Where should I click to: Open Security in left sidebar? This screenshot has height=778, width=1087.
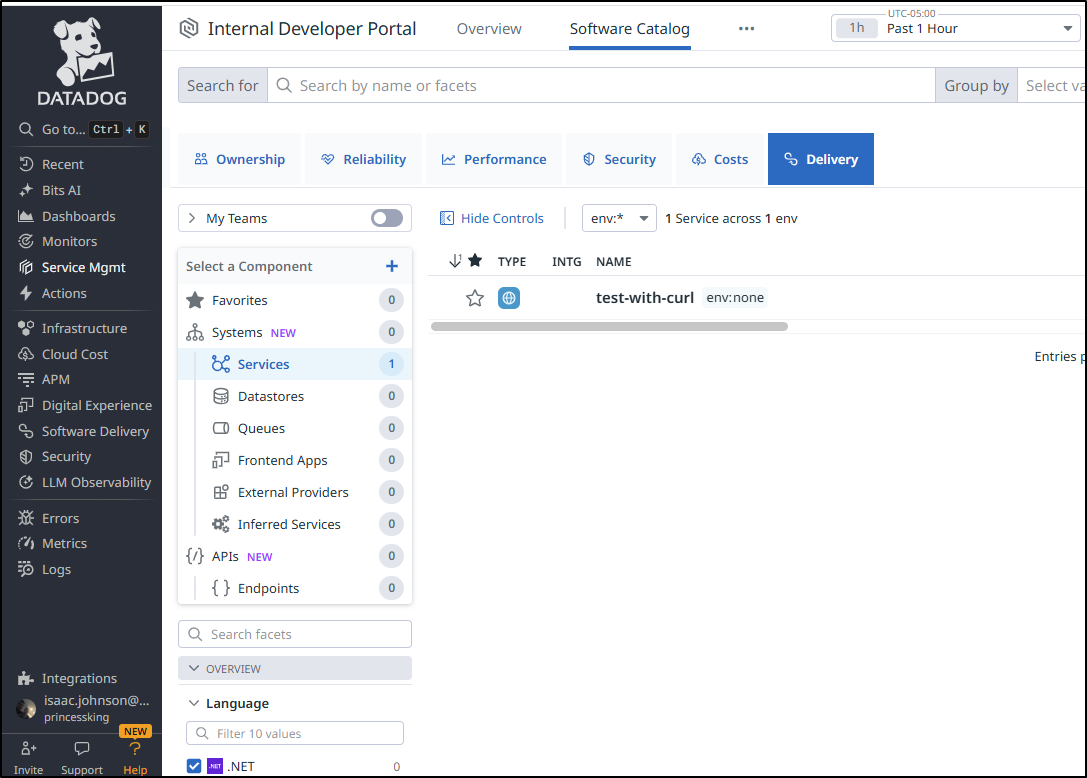[55, 456]
